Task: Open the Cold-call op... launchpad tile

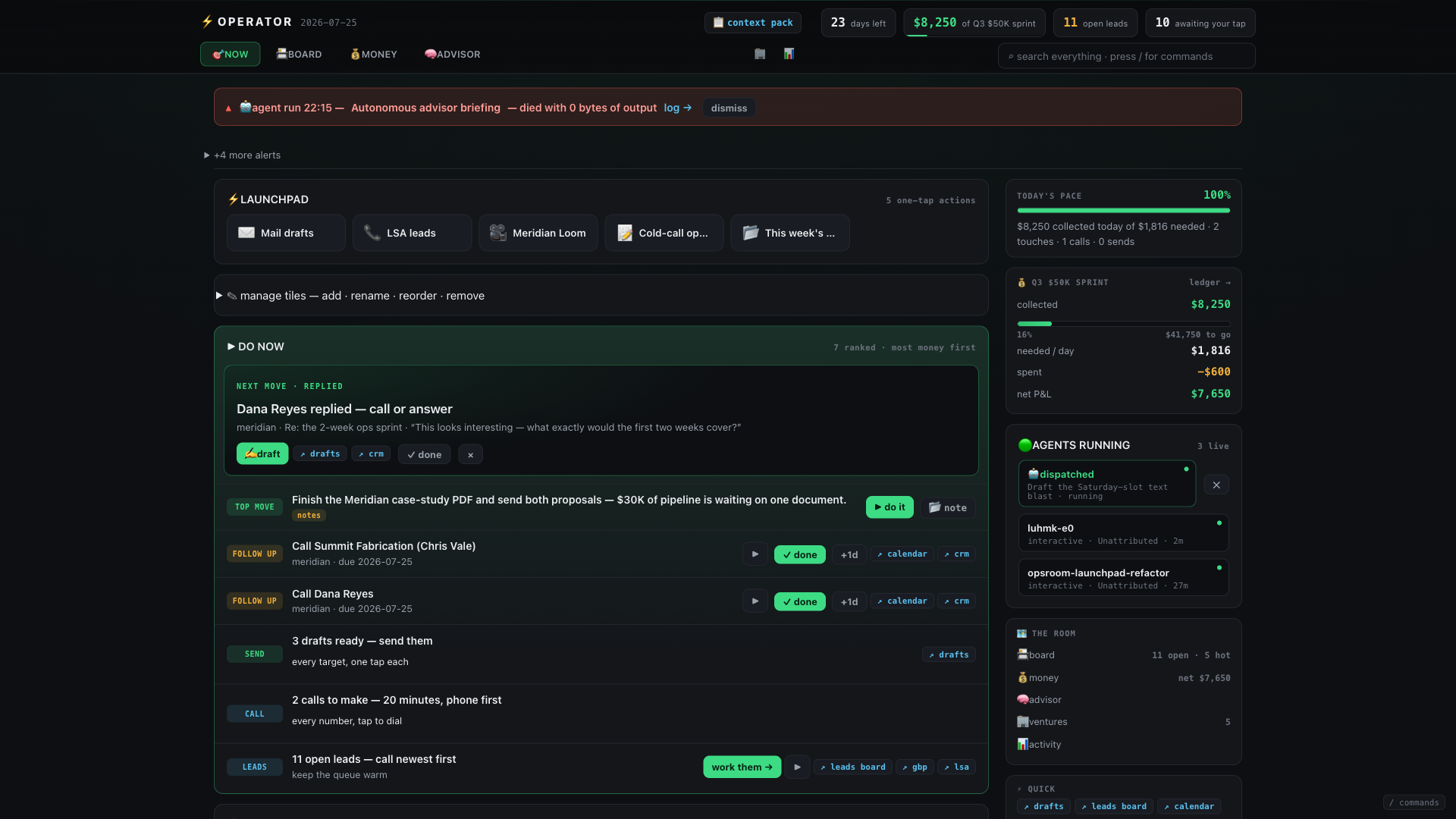Action: 664,233
